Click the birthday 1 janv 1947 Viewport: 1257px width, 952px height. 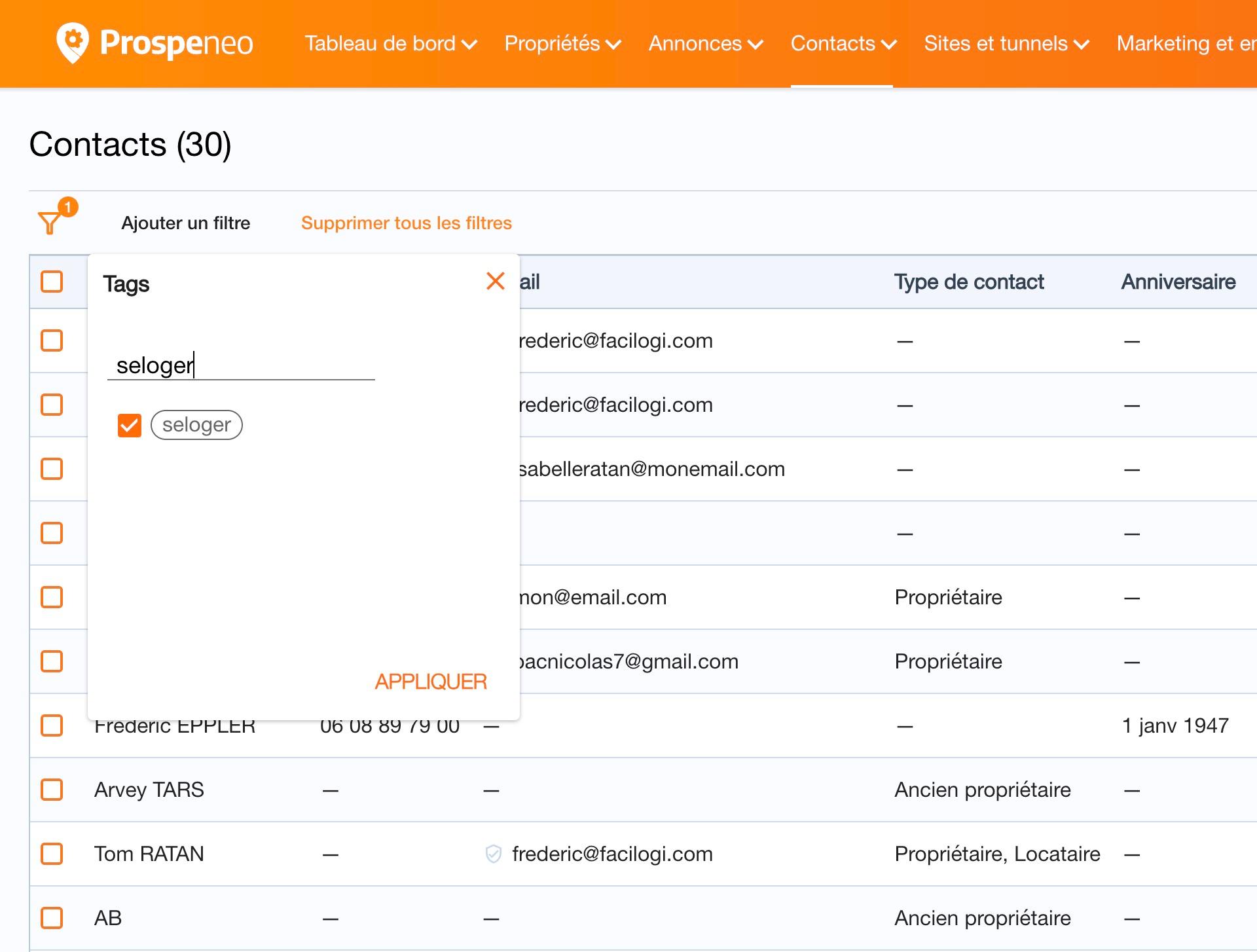pyautogui.click(x=1175, y=726)
